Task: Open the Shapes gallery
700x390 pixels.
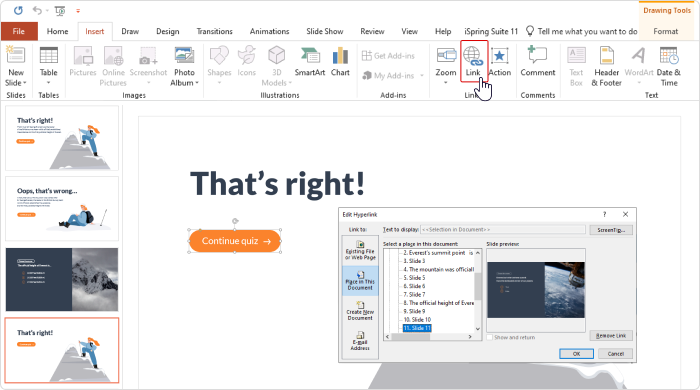Action: 219,66
